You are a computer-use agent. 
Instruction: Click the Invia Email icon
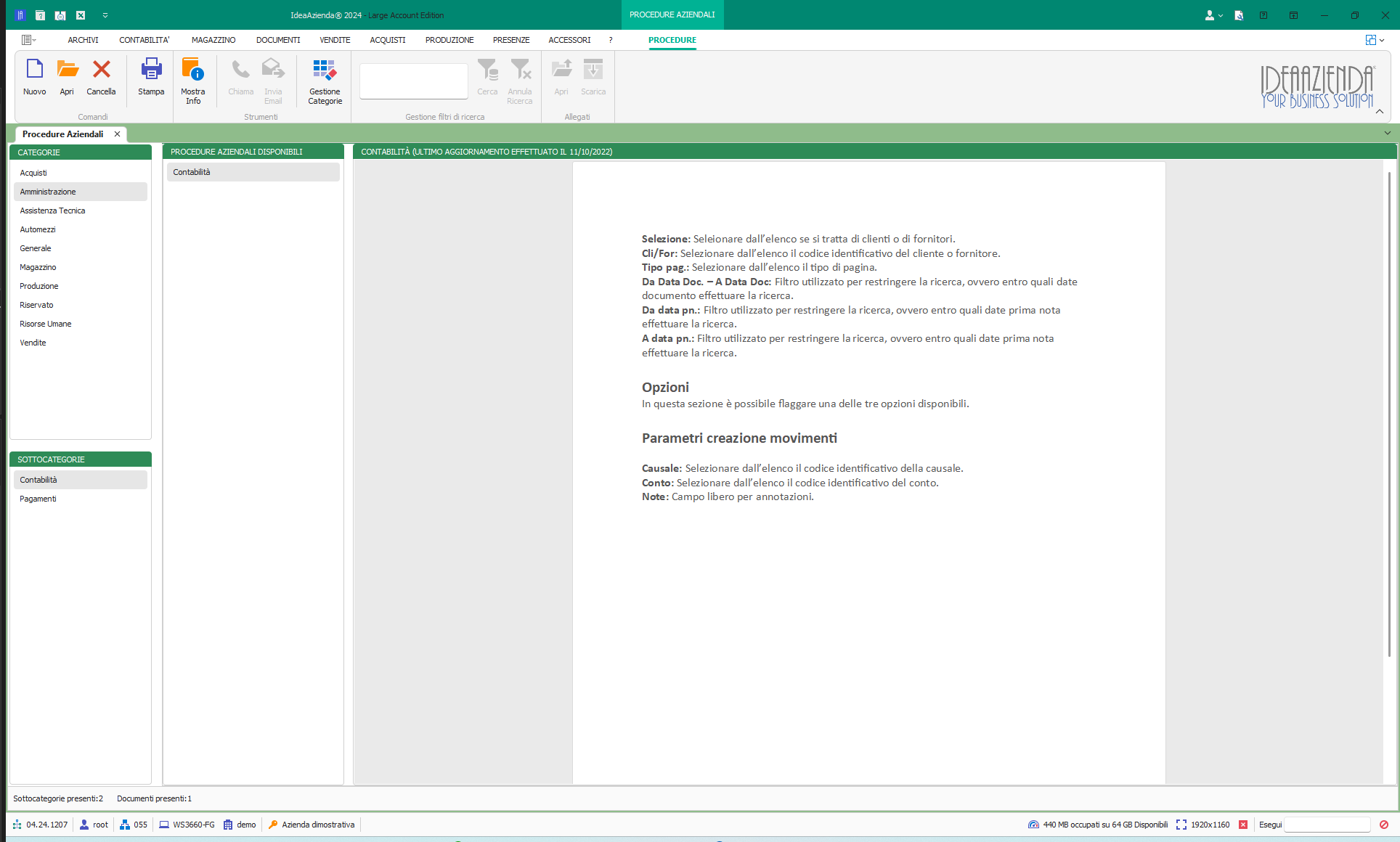[x=273, y=69]
